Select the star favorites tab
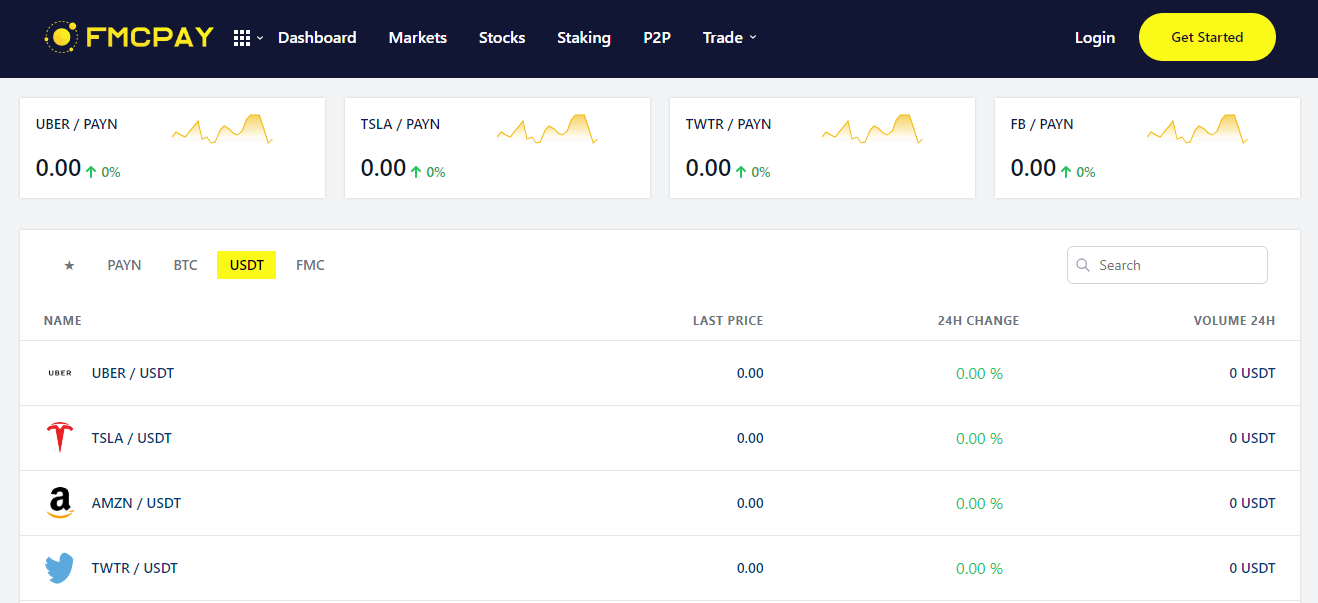 pos(69,265)
